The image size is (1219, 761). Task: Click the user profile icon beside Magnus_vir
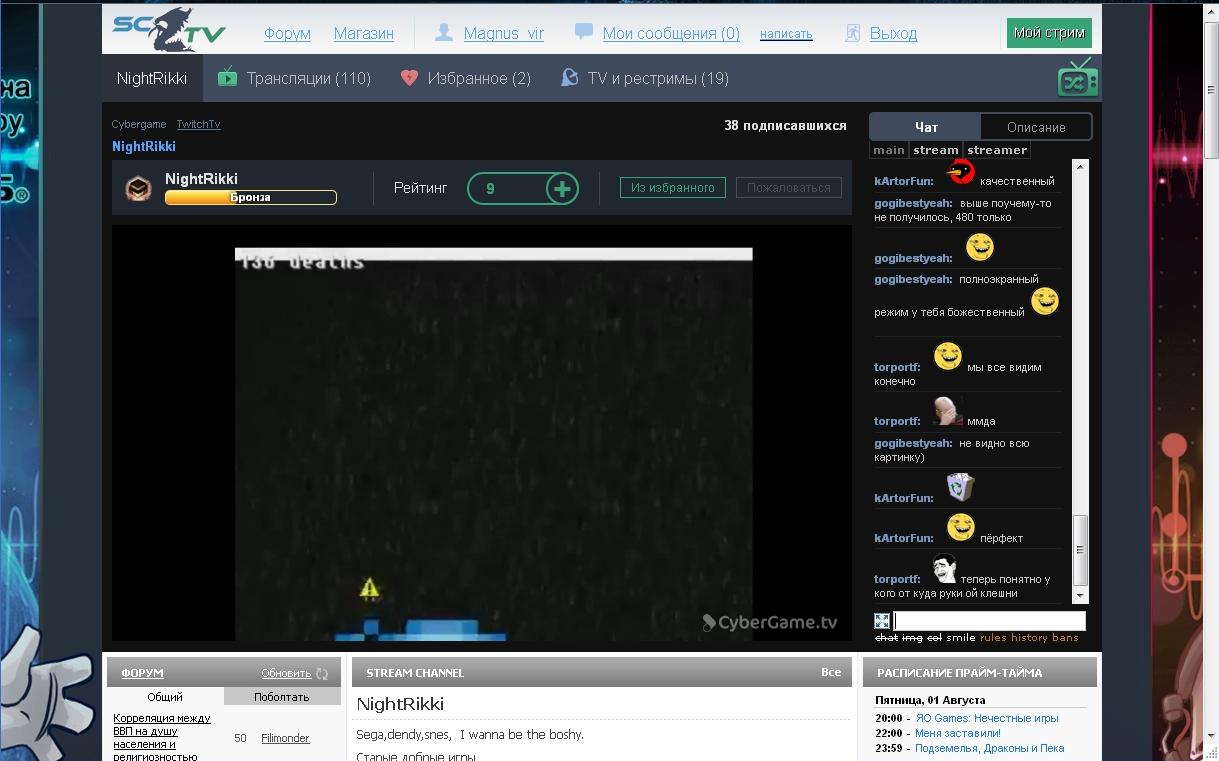[x=444, y=33]
